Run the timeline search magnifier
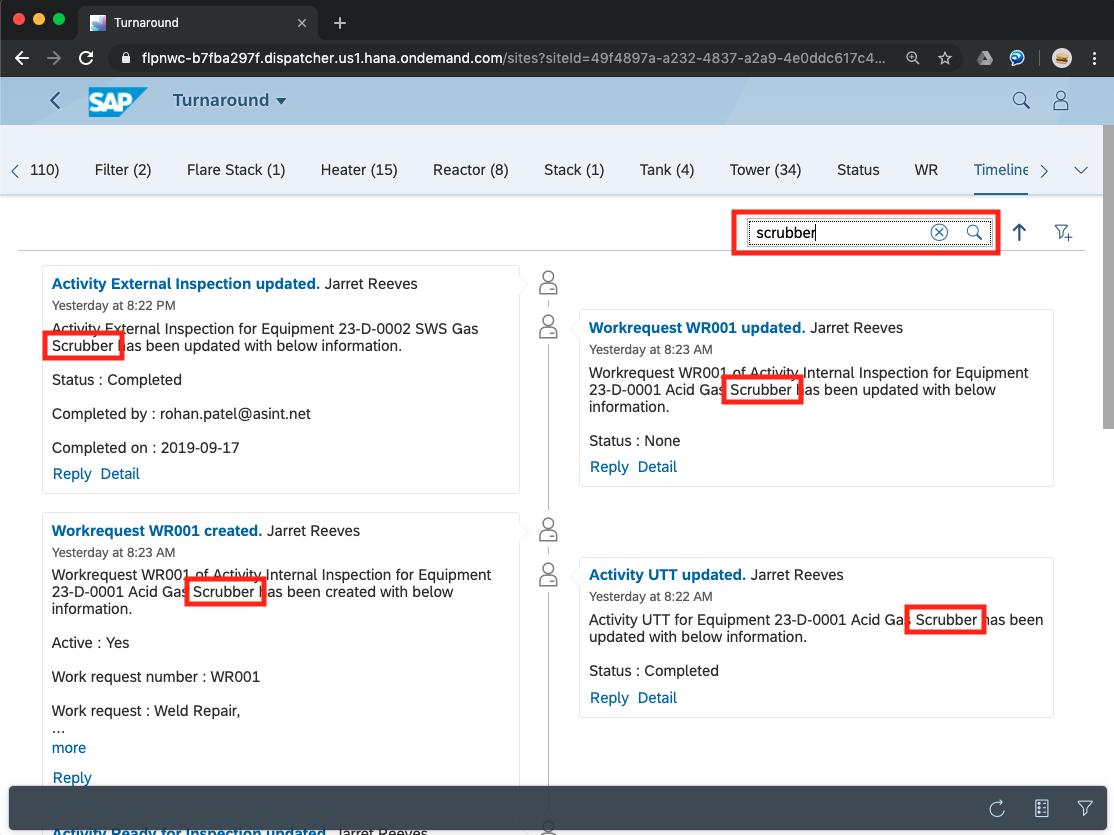The image size is (1114, 835). tap(974, 232)
